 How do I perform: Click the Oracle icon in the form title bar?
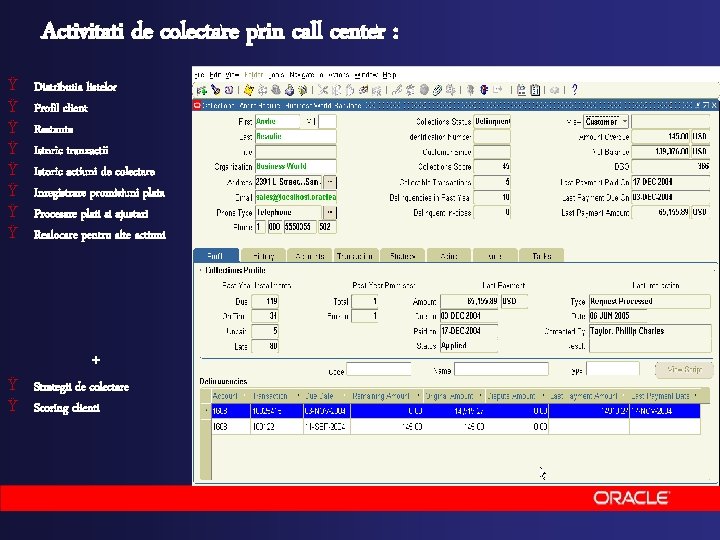tap(197, 105)
